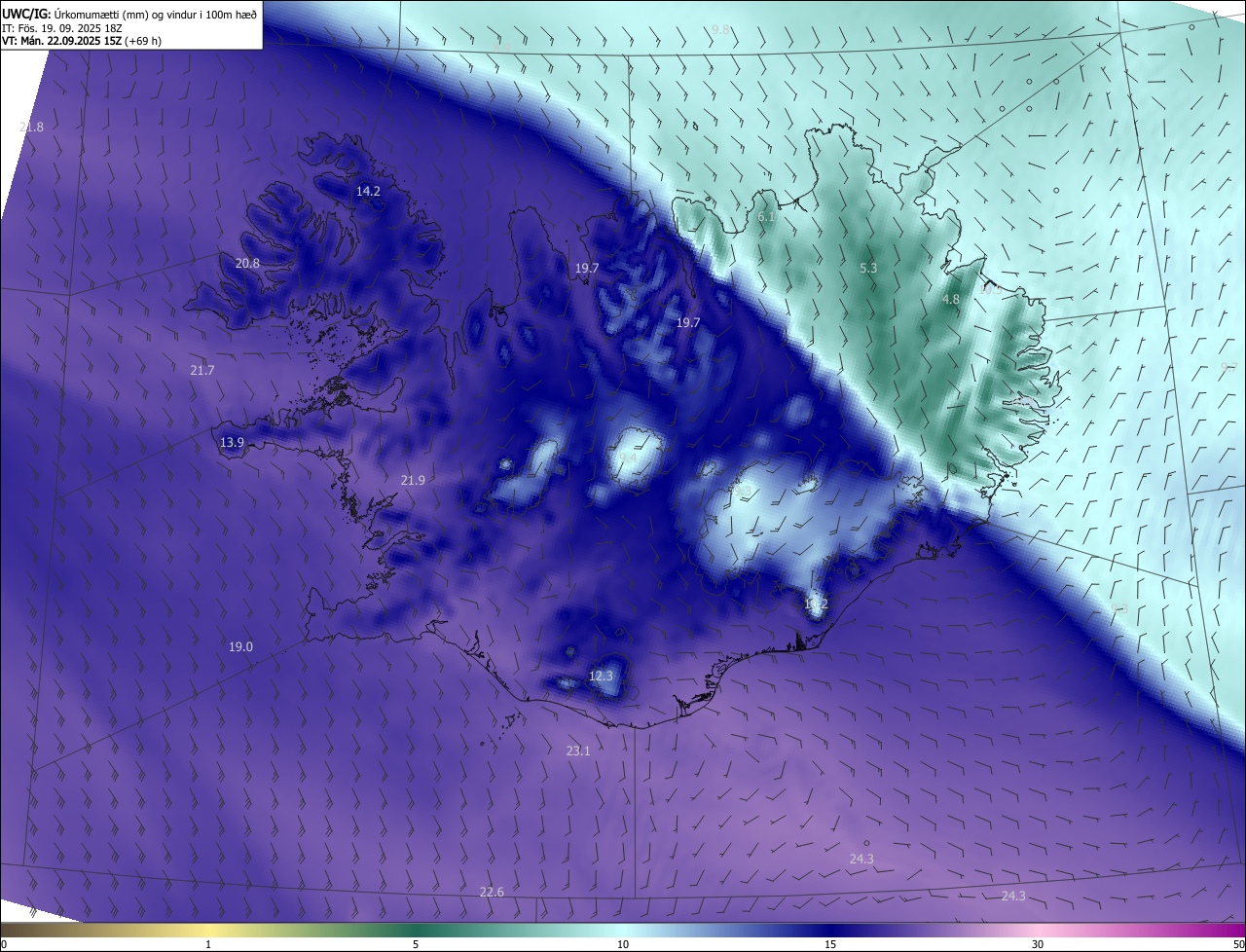Click the 21.9 value label on the map

pos(413,480)
